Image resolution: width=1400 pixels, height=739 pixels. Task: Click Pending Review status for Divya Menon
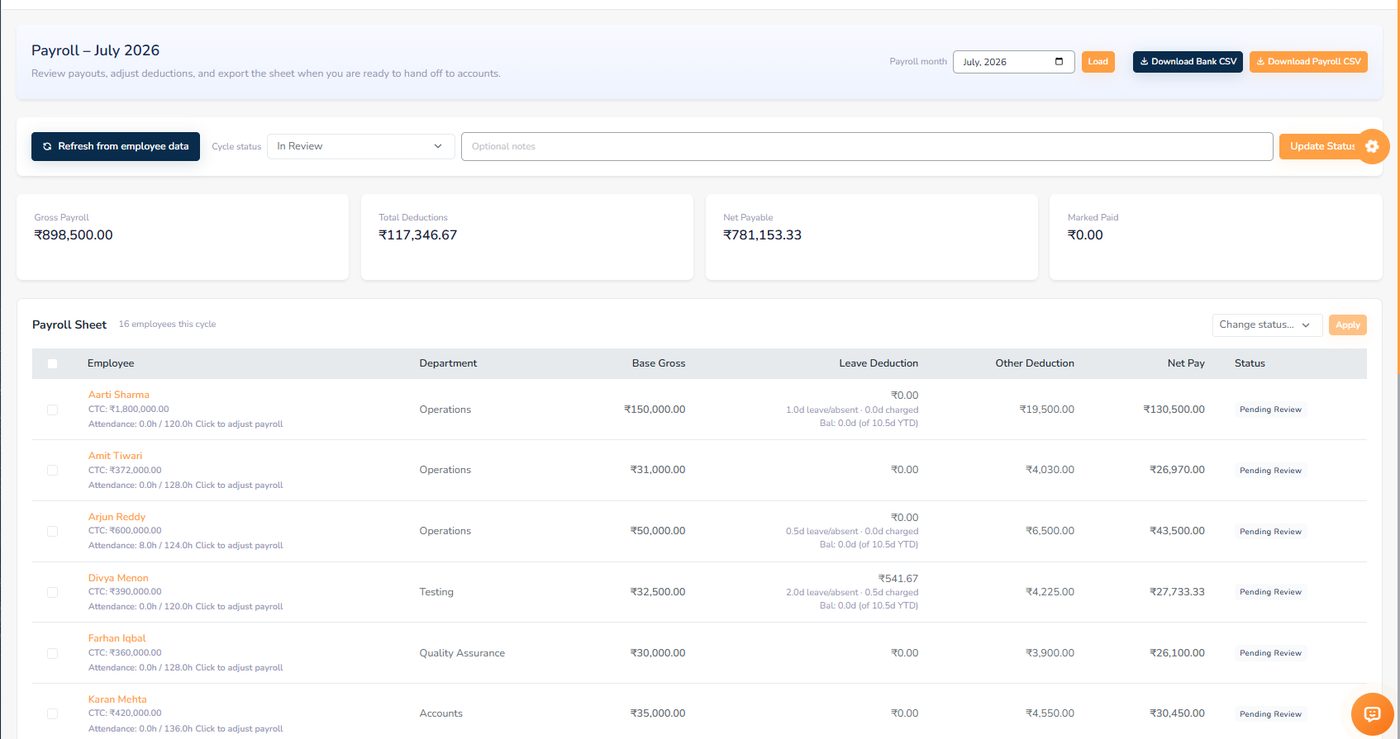1270,592
